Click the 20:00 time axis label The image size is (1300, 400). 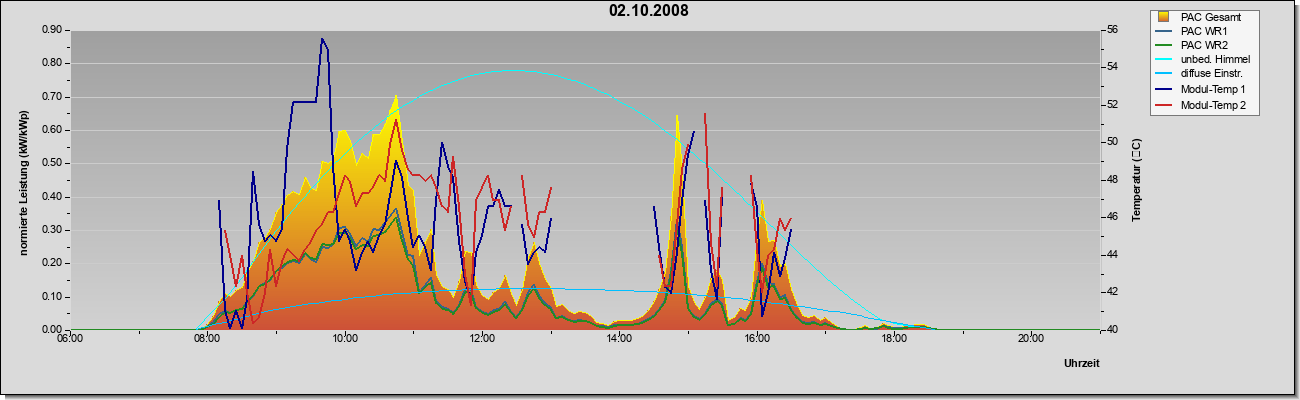click(x=1031, y=339)
